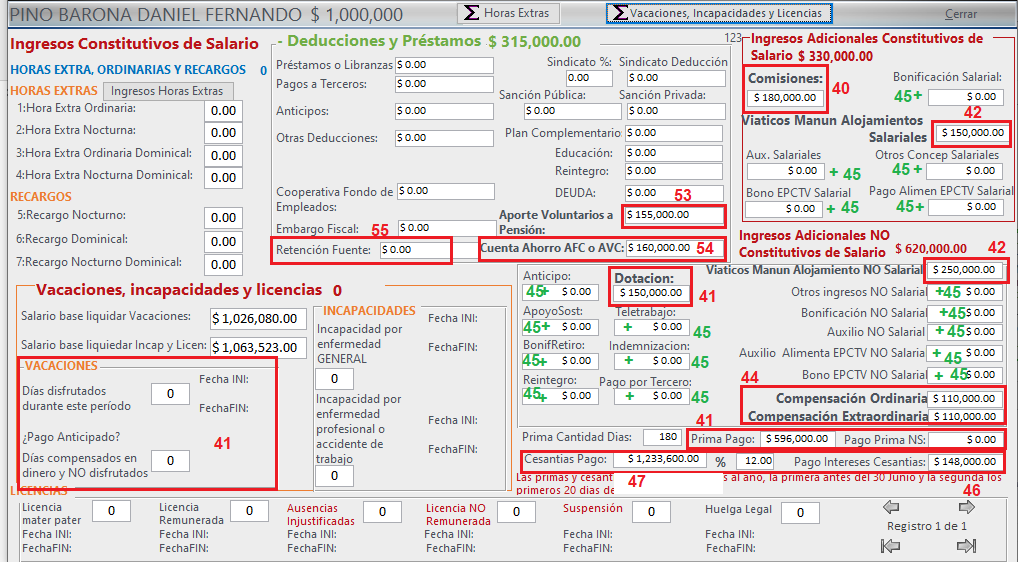The width and height of the screenshot is (1020, 562).
Task: Click the Comisiones amount field
Action: pos(786,98)
